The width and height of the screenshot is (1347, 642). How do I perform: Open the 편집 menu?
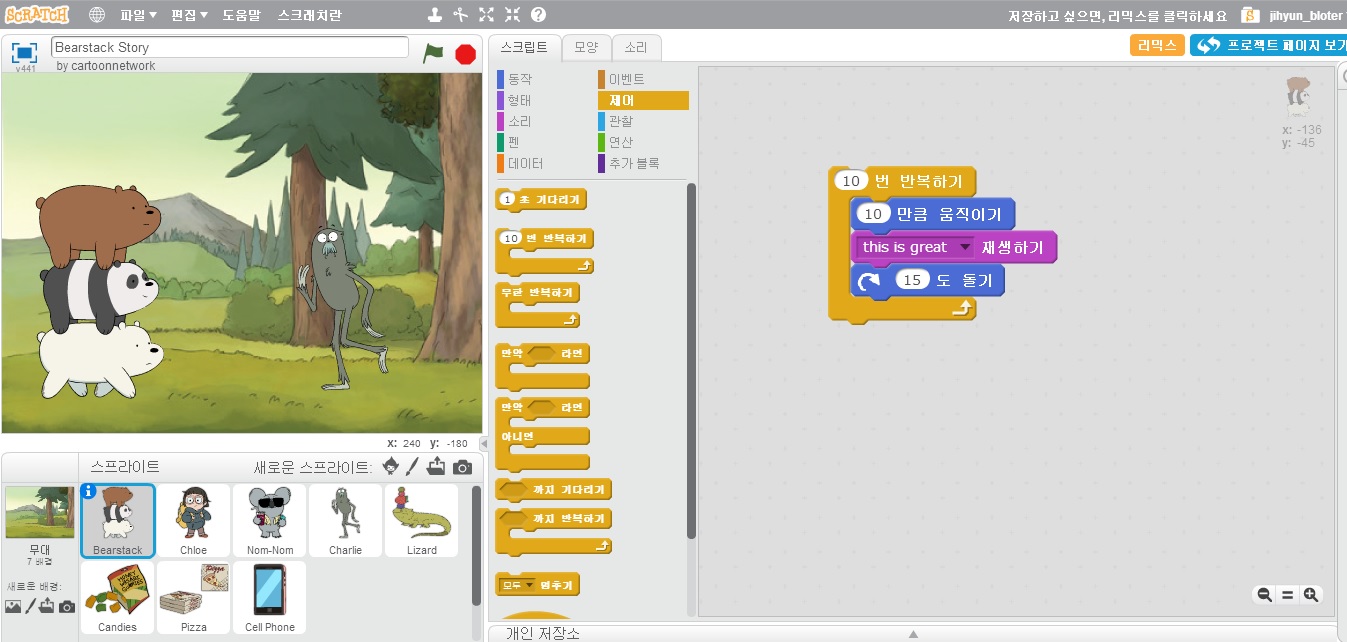pos(190,15)
